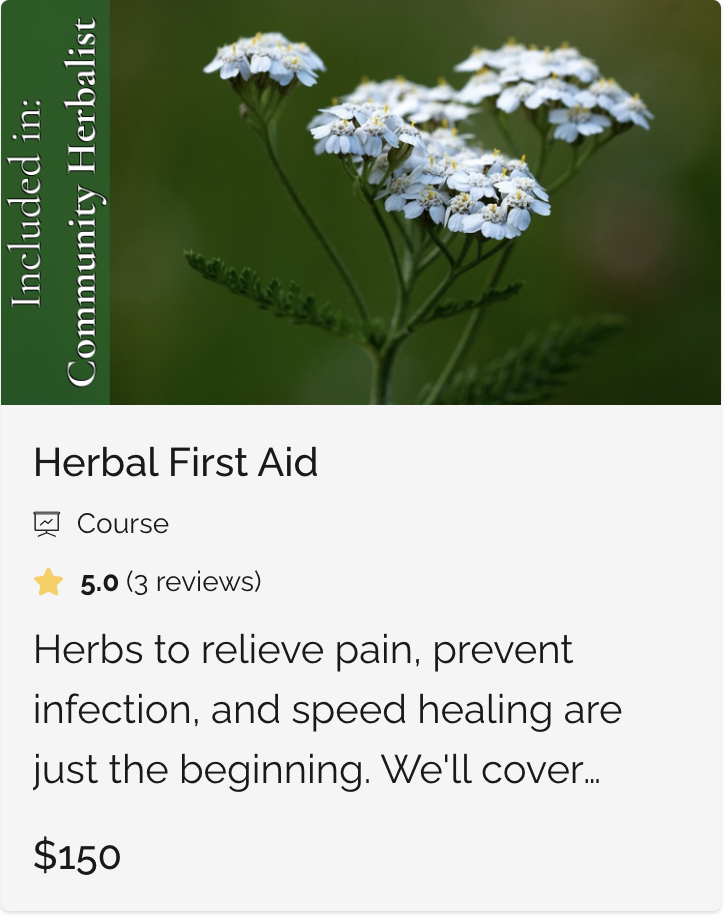Click the 'Course' type label
The height and width of the screenshot is (916, 726).
[x=123, y=524]
